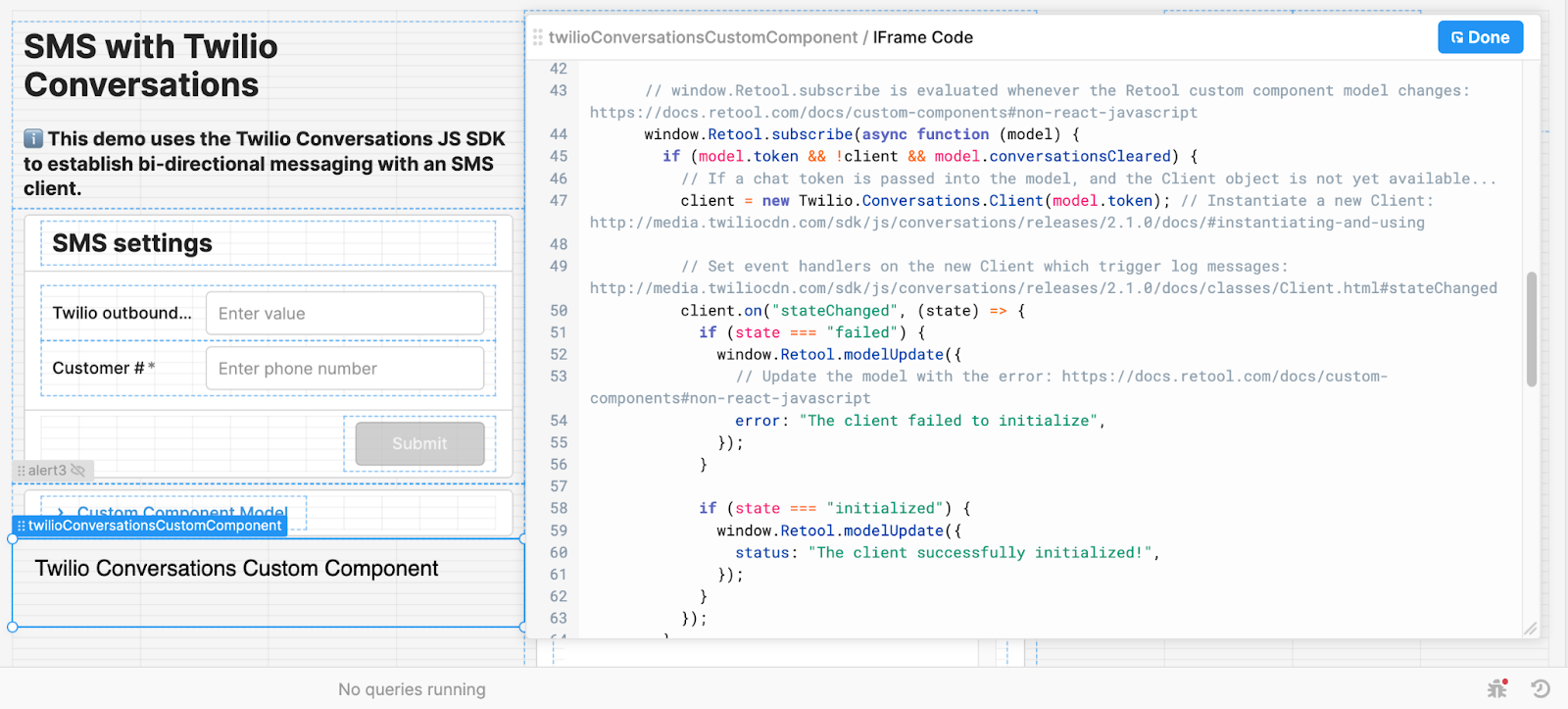
Task: Click the info icon in demo description
Action: pos(33,138)
